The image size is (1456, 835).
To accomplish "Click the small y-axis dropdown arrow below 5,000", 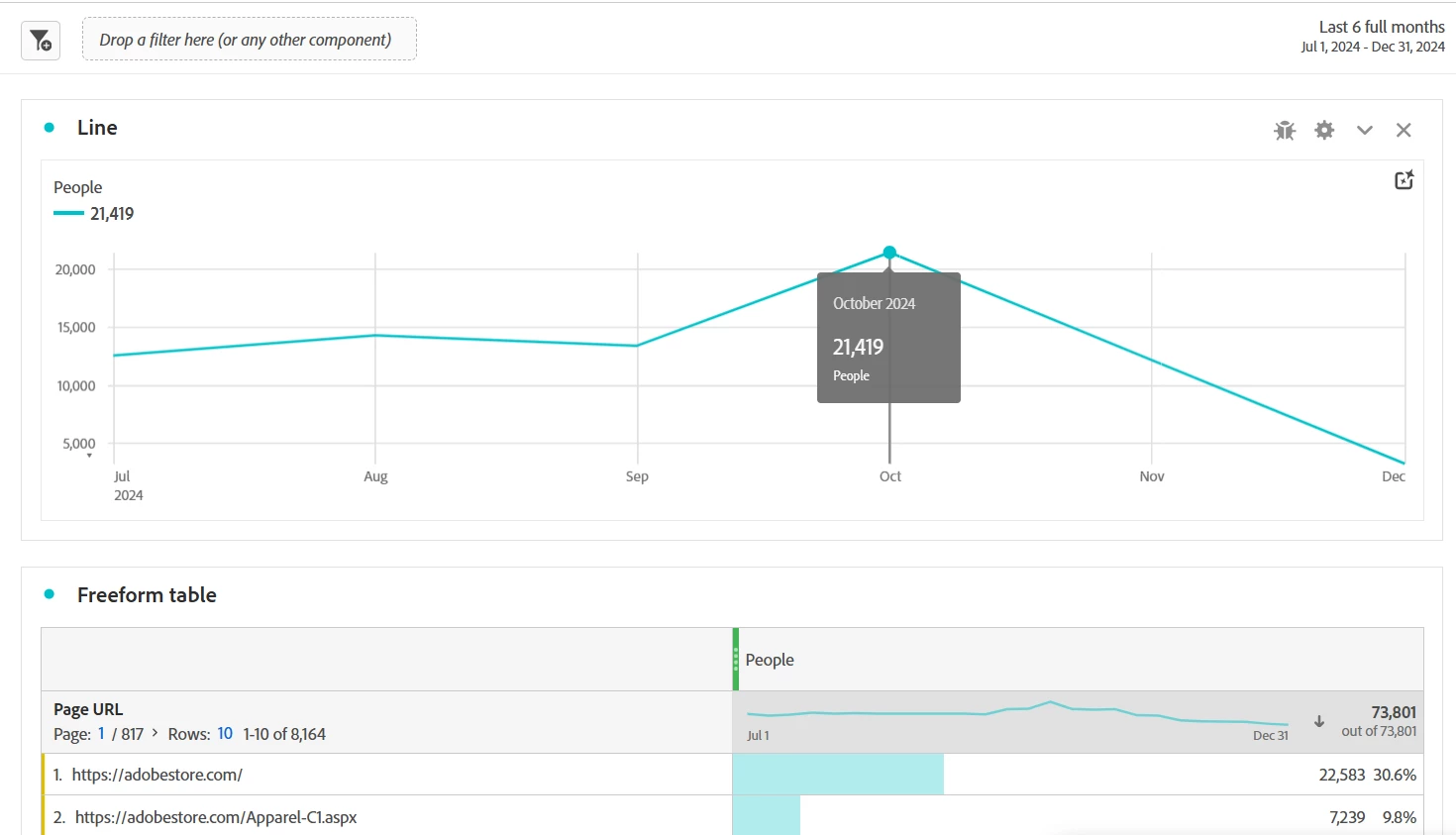I will [89, 456].
